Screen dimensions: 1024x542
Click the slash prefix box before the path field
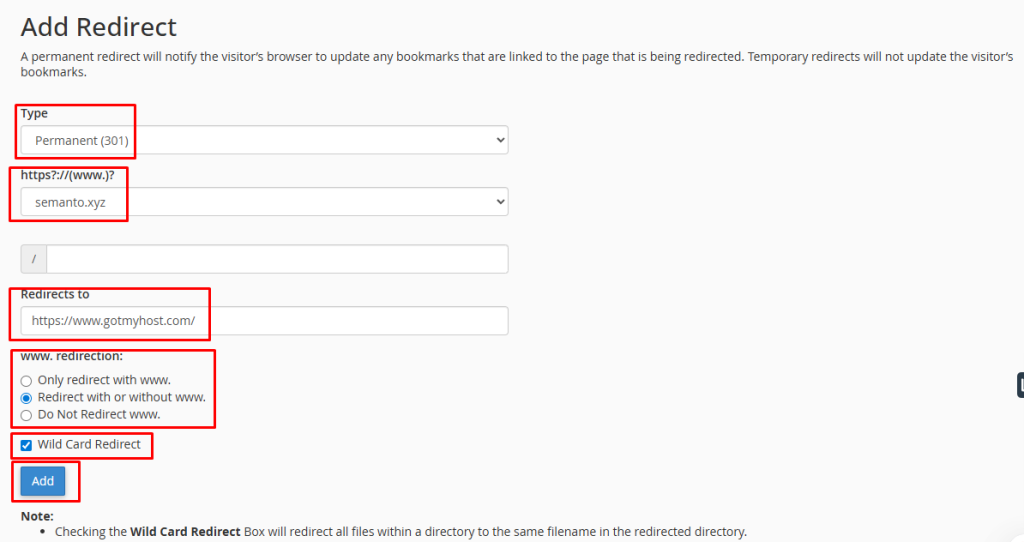tap(34, 259)
